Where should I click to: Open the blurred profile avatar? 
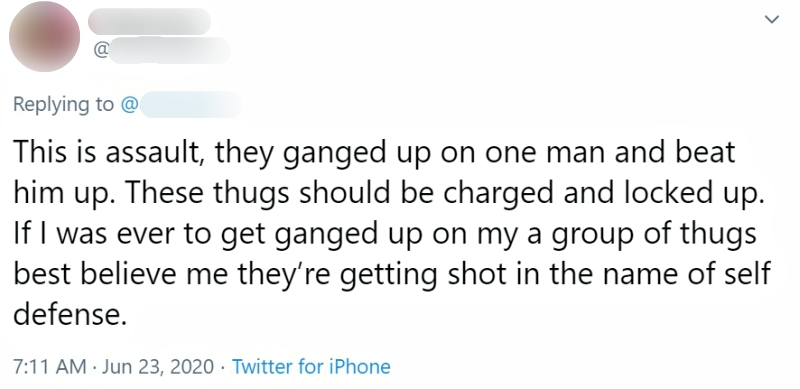(44, 36)
